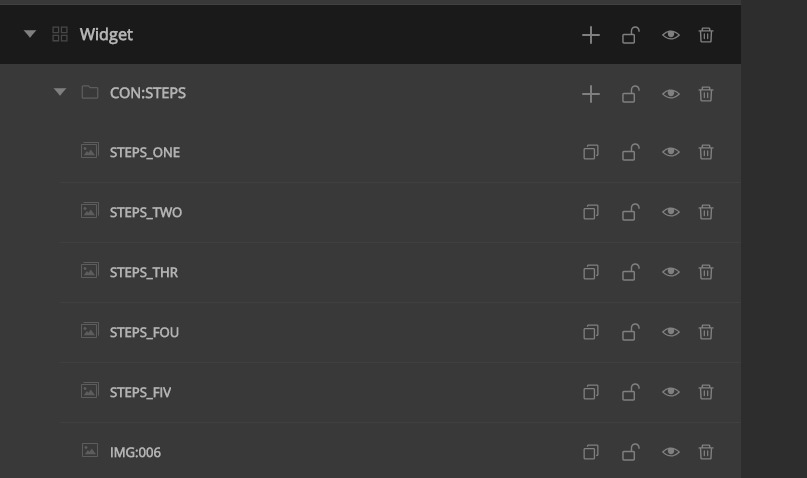The width and height of the screenshot is (807, 478).
Task: Duplicate the STEPS_ONE layer
Action: (x=591, y=153)
